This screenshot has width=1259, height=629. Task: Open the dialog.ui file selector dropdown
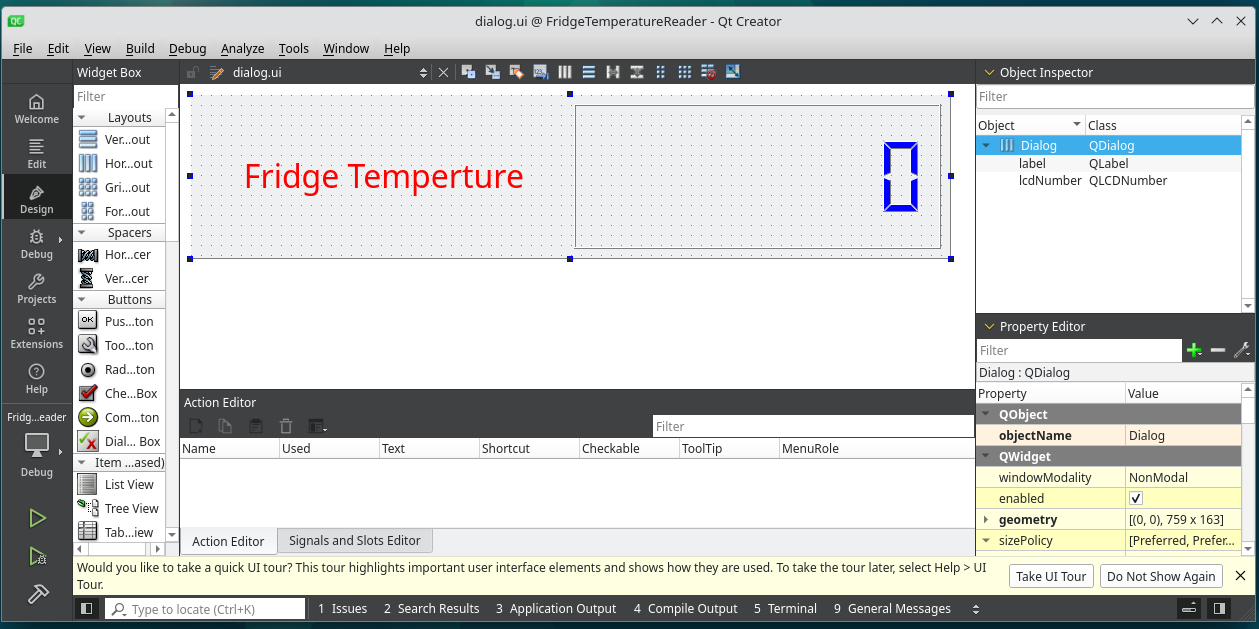tap(423, 72)
